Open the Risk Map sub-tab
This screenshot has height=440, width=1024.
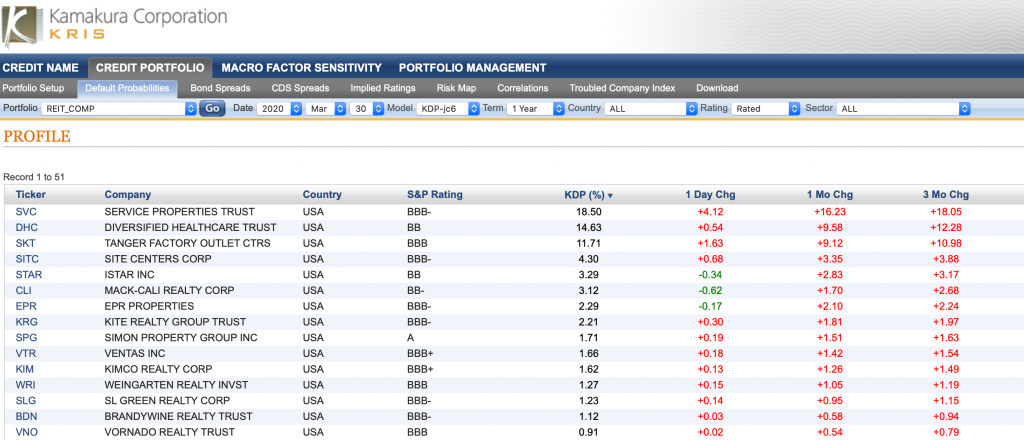[456, 88]
